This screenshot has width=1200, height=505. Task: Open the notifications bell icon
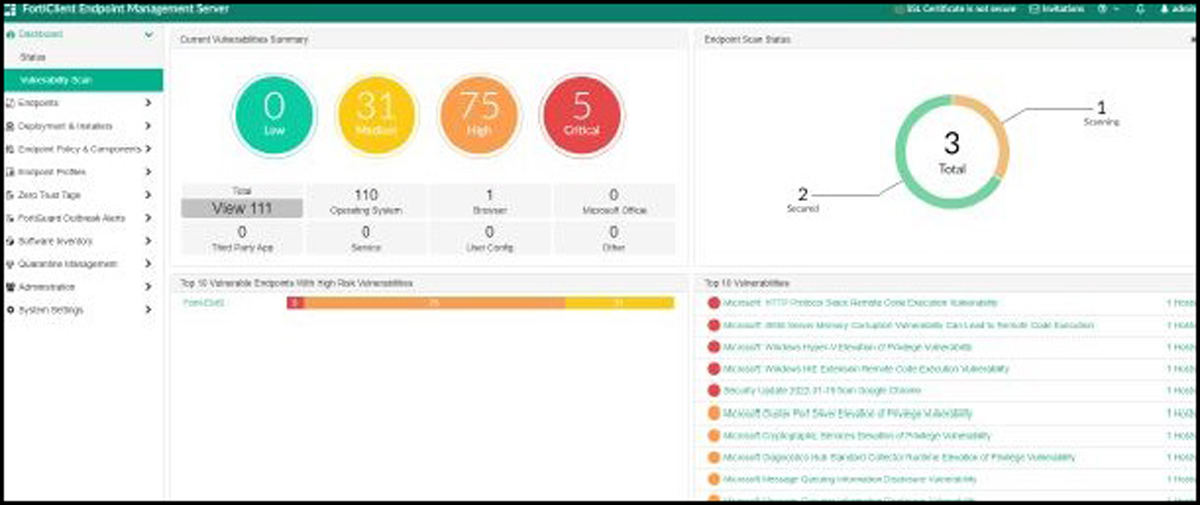point(1141,9)
